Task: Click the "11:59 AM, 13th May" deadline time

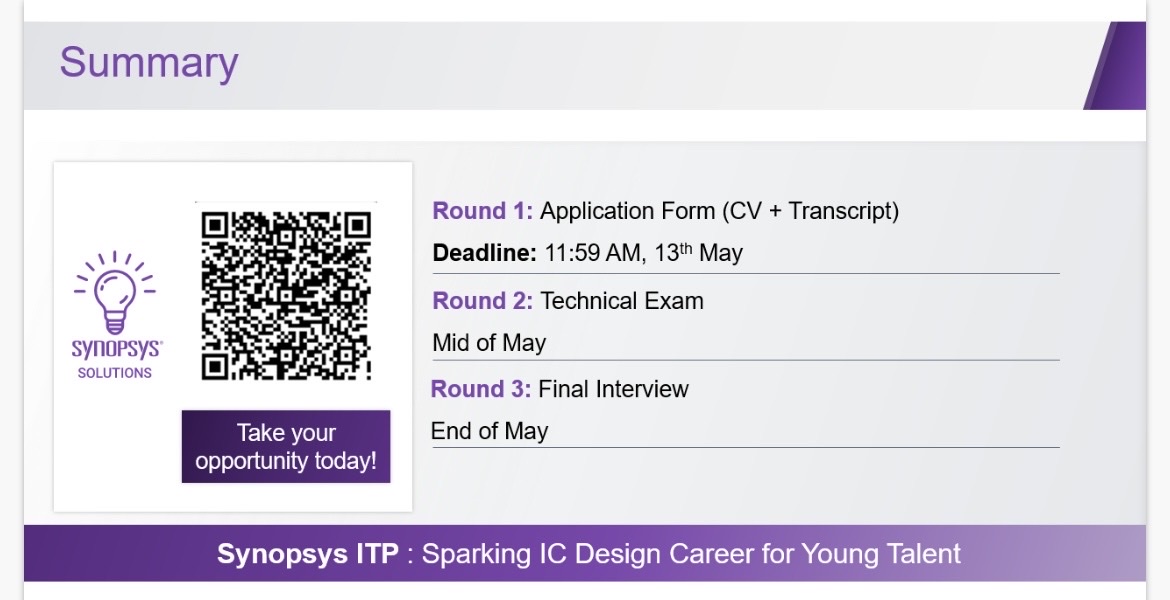Action: tap(643, 253)
